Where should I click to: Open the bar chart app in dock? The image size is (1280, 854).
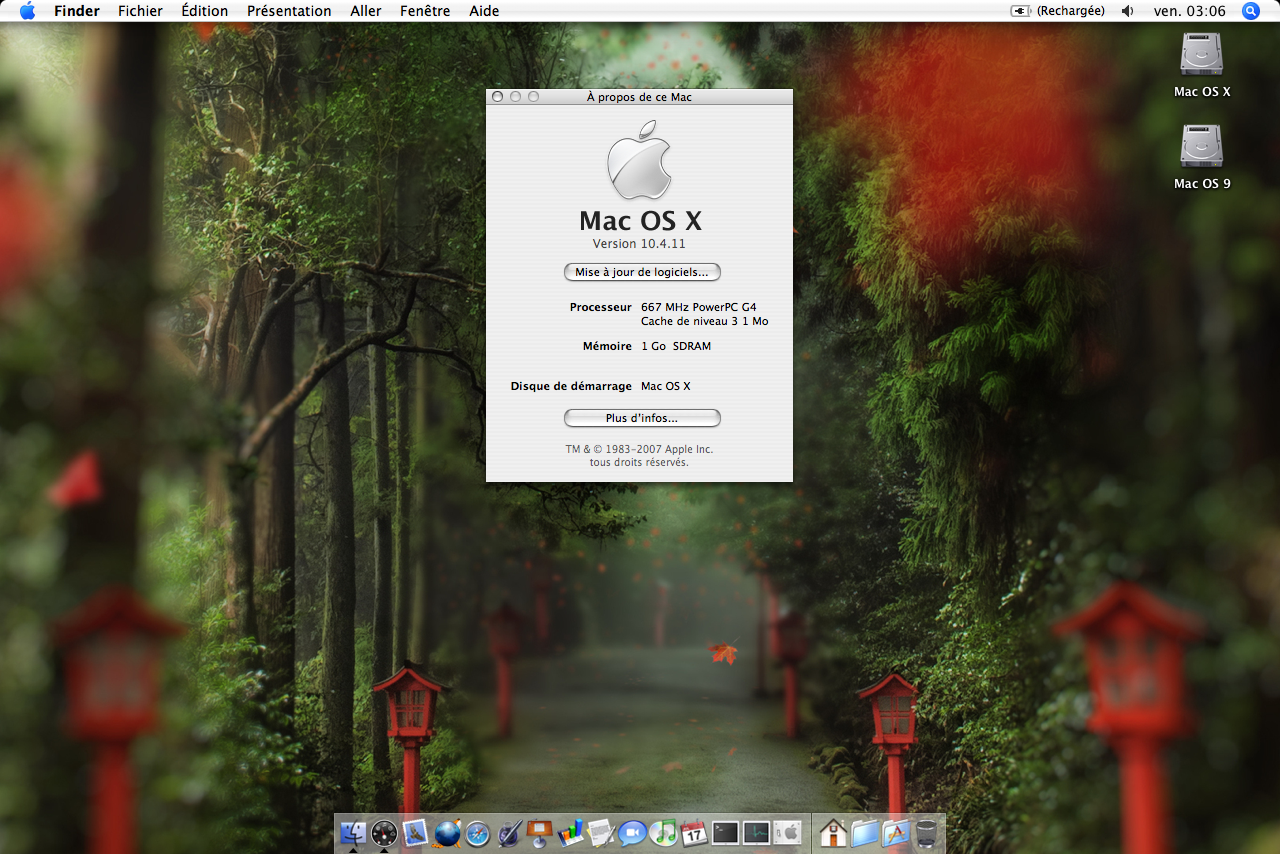570,832
